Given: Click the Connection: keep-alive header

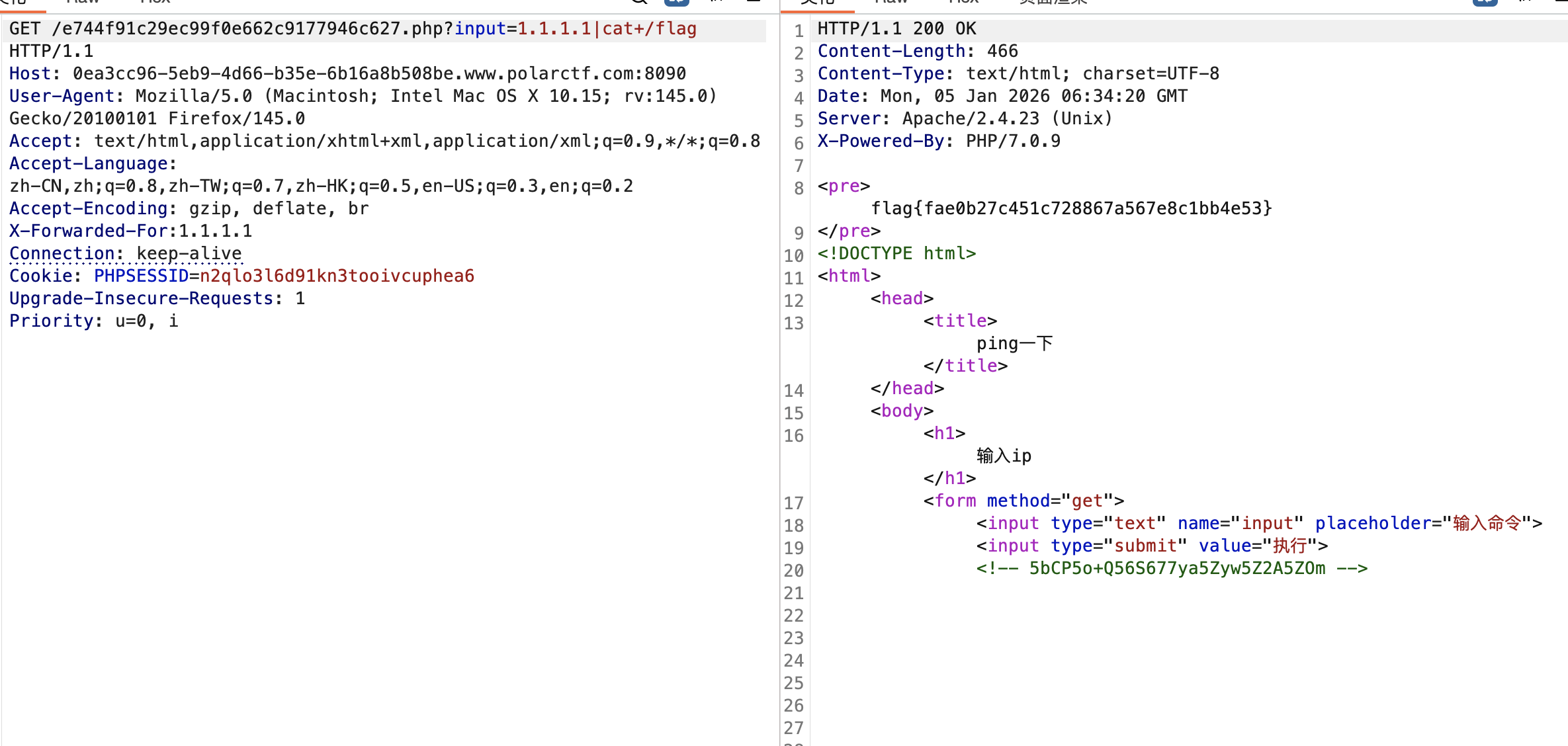Looking at the screenshot, I should pyautogui.click(x=125, y=253).
